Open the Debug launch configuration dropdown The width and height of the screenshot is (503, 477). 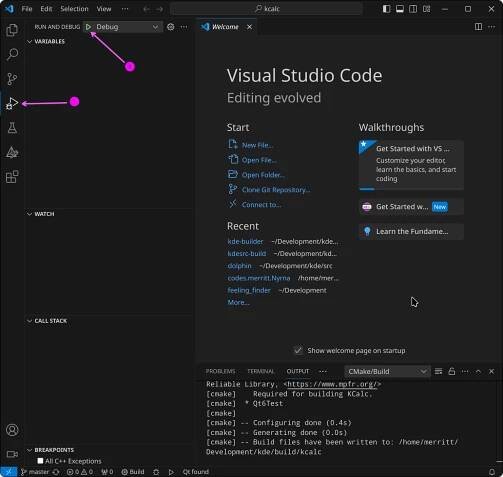pyautogui.click(x=127, y=27)
